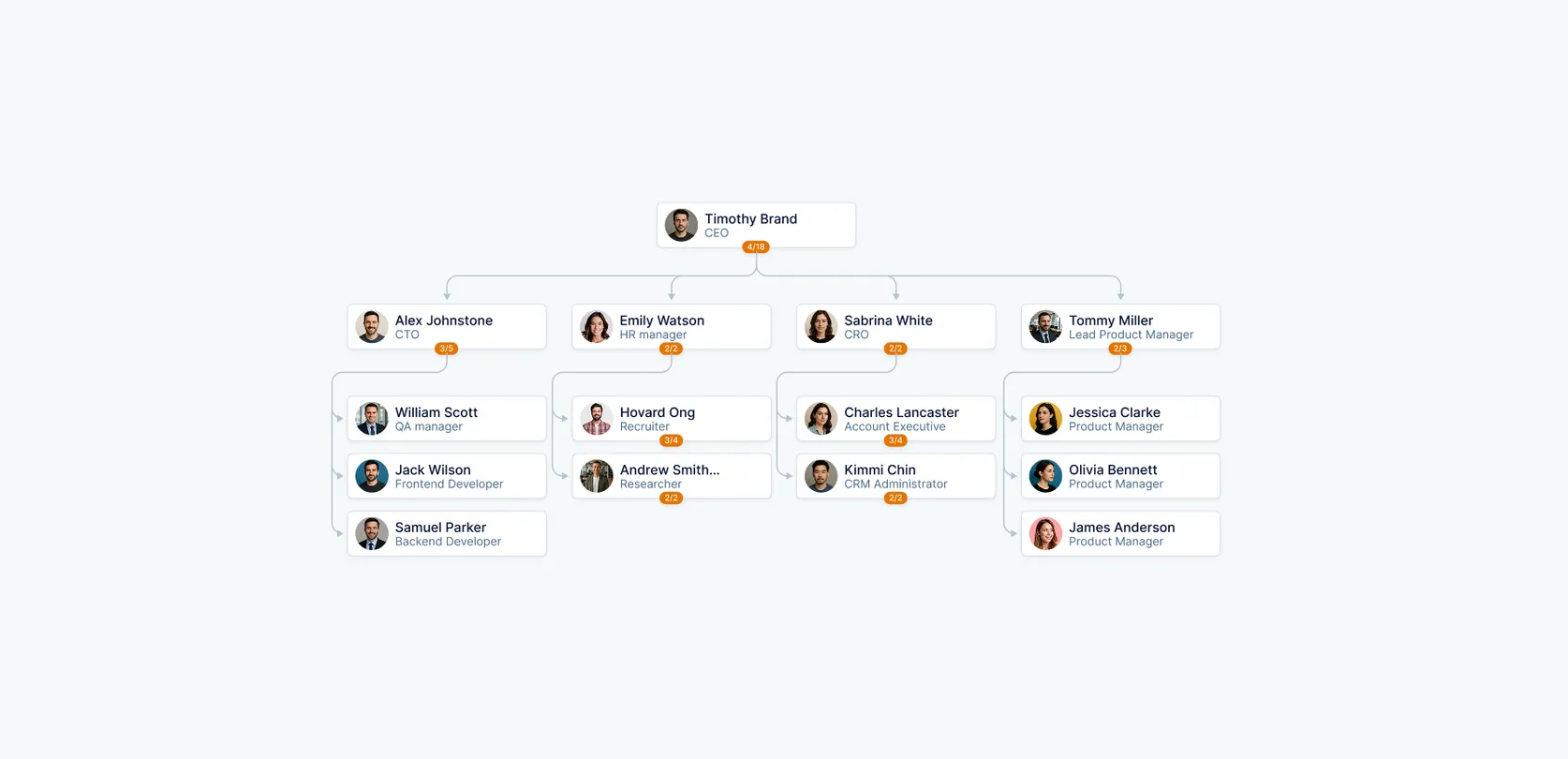Expand Charles Lancaster's 3/4 badge
The width and height of the screenshot is (1568, 759).
click(x=895, y=440)
